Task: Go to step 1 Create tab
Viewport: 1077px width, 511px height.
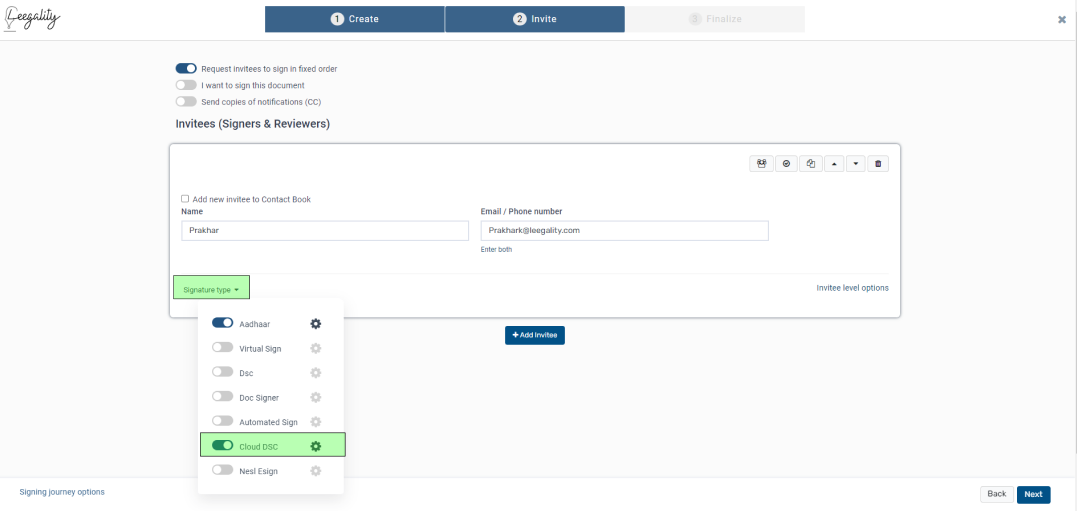Action: click(x=354, y=19)
